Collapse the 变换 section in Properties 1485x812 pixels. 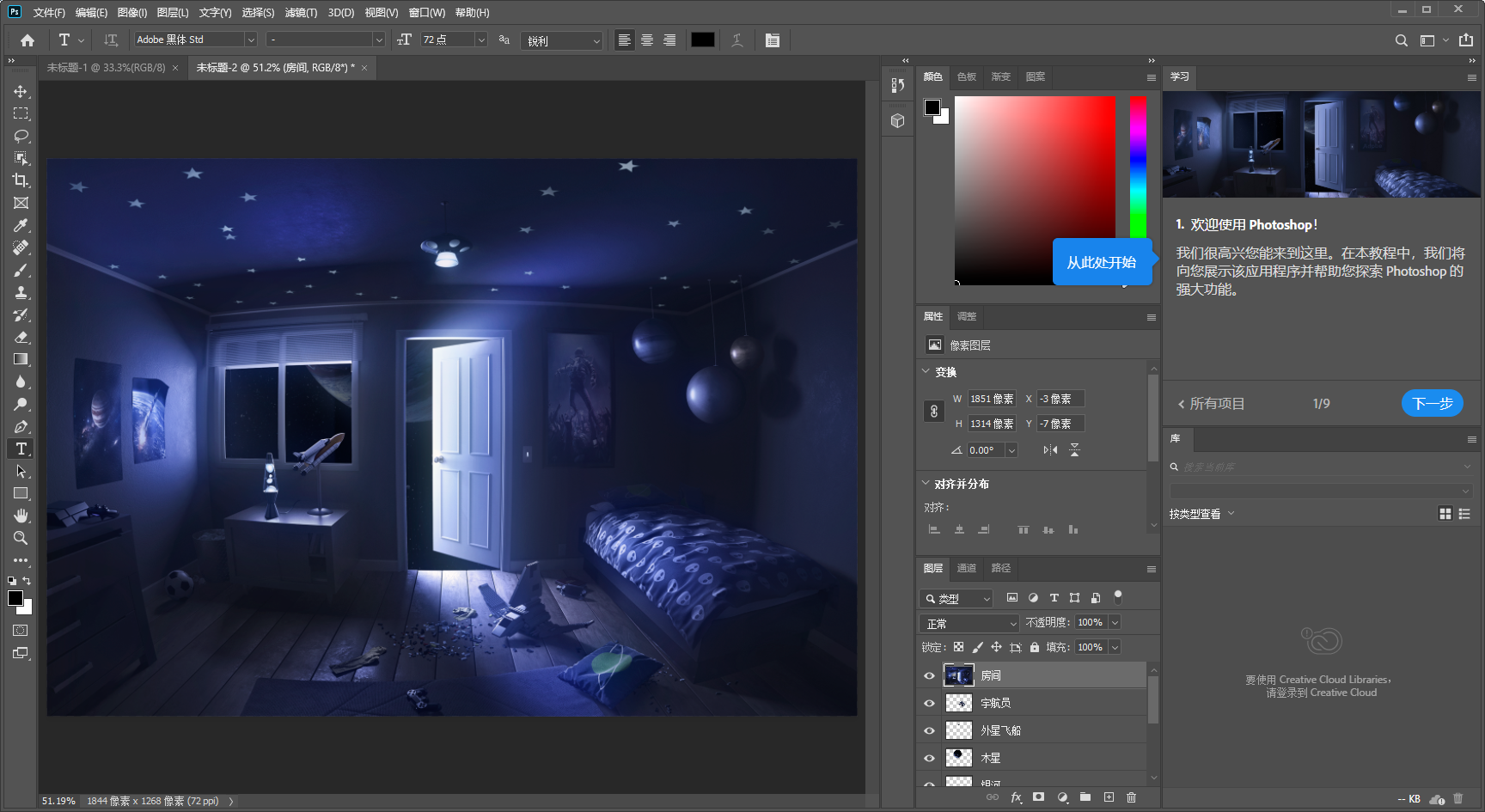click(x=926, y=372)
